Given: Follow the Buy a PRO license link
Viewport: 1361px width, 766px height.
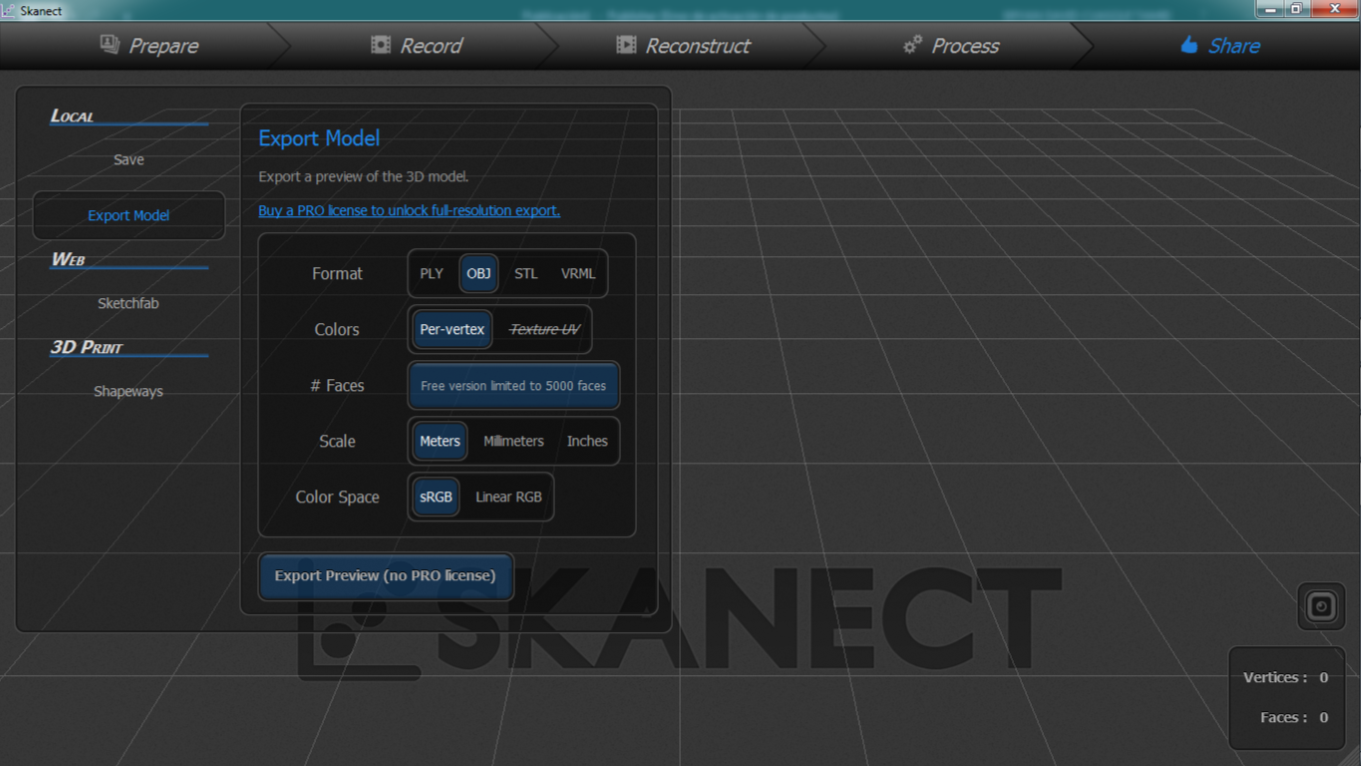Looking at the screenshot, I should click(409, 211).
